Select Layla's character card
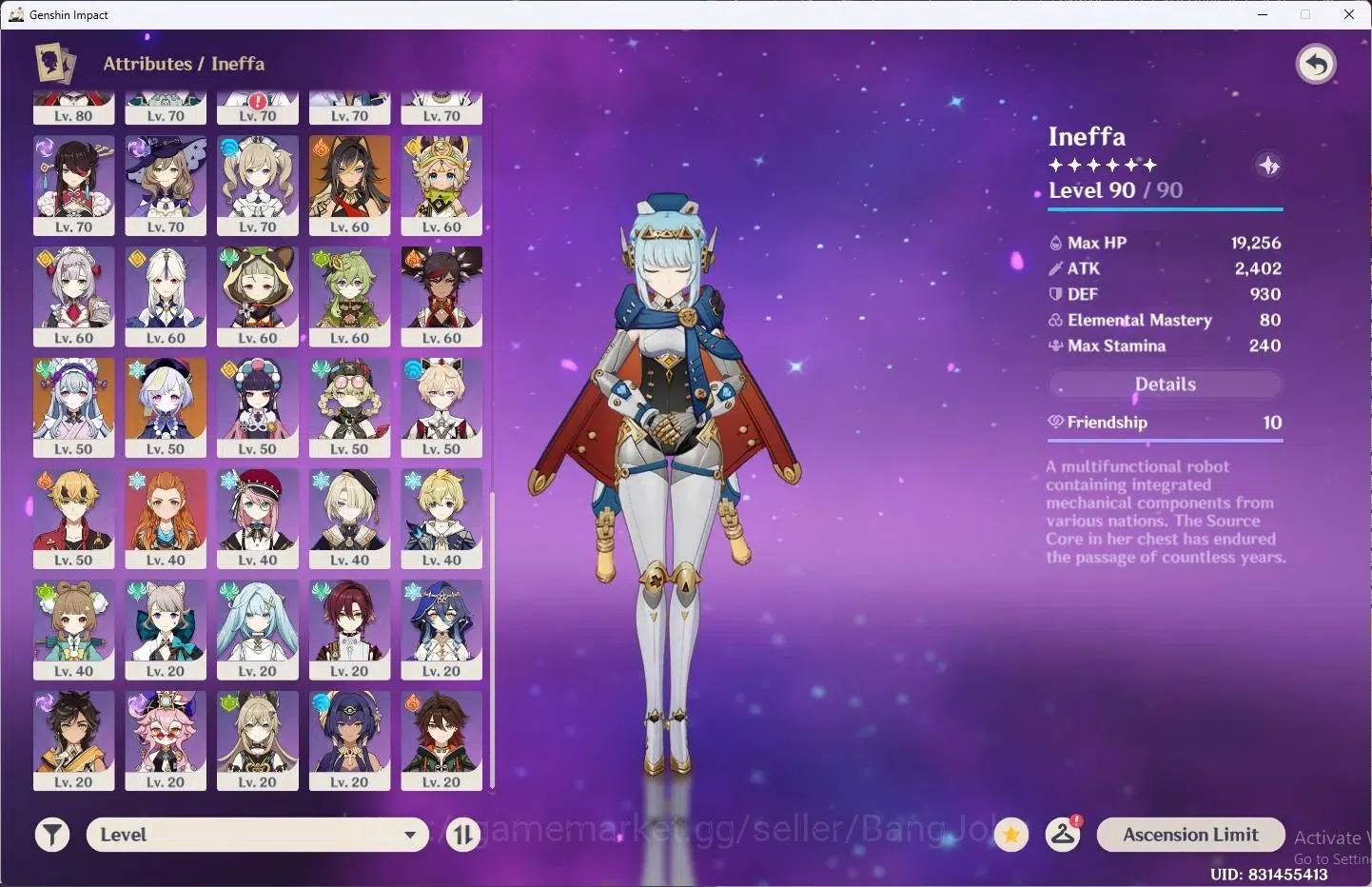 click(441, 630)
